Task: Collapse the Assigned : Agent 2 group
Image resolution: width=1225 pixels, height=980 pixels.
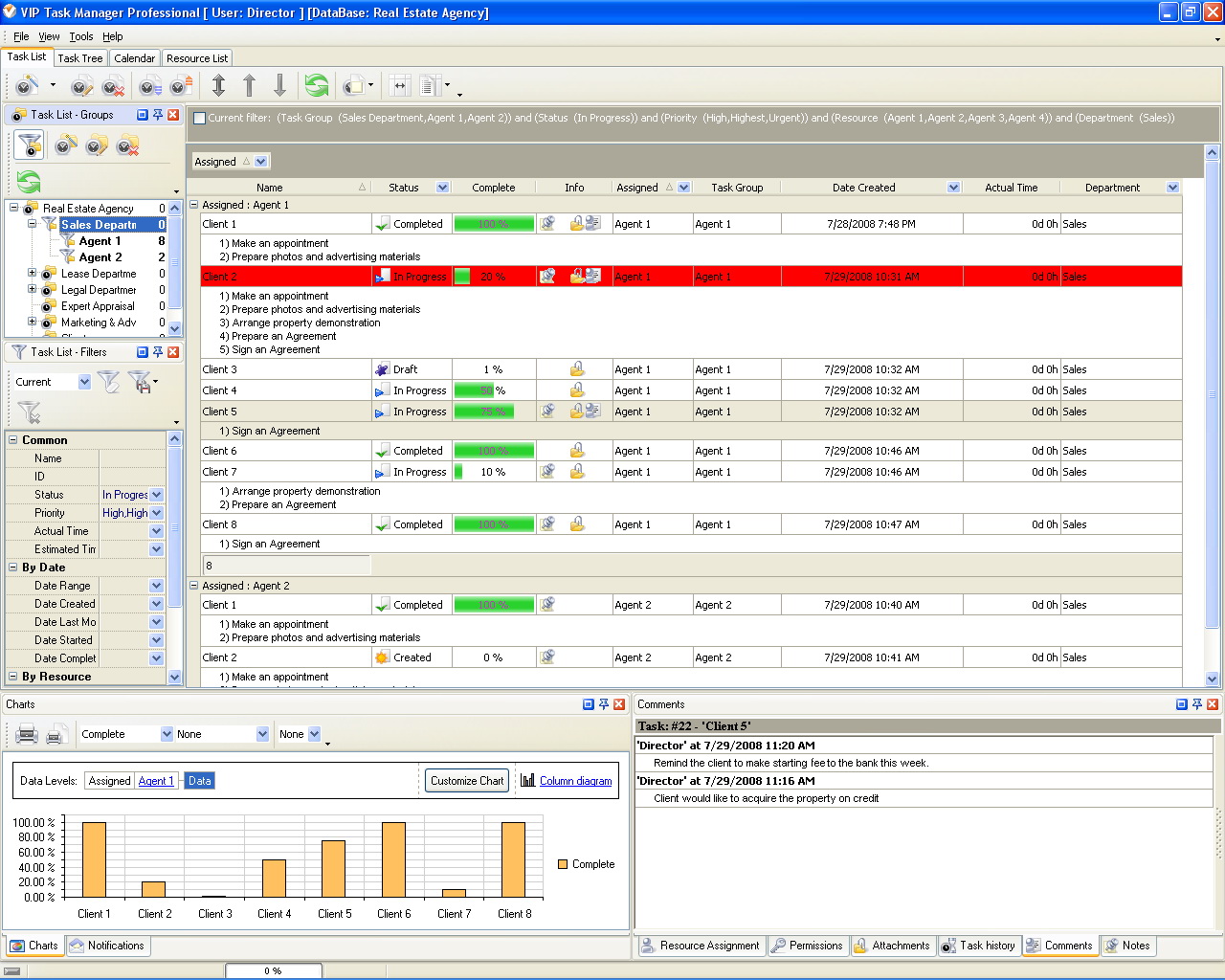Action: [194, 586]
